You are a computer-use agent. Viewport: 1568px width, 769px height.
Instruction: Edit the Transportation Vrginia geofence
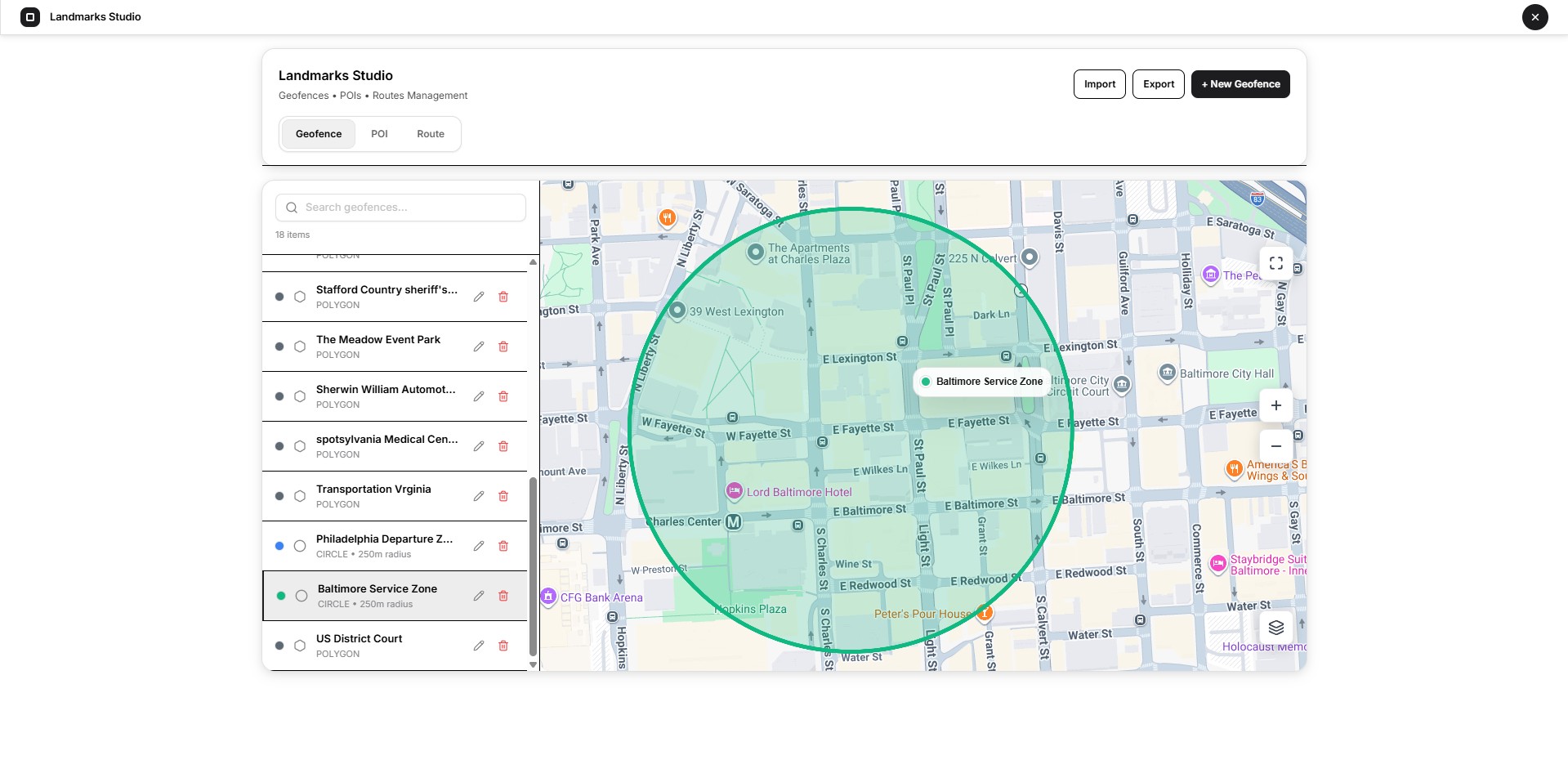pos(479,496)
